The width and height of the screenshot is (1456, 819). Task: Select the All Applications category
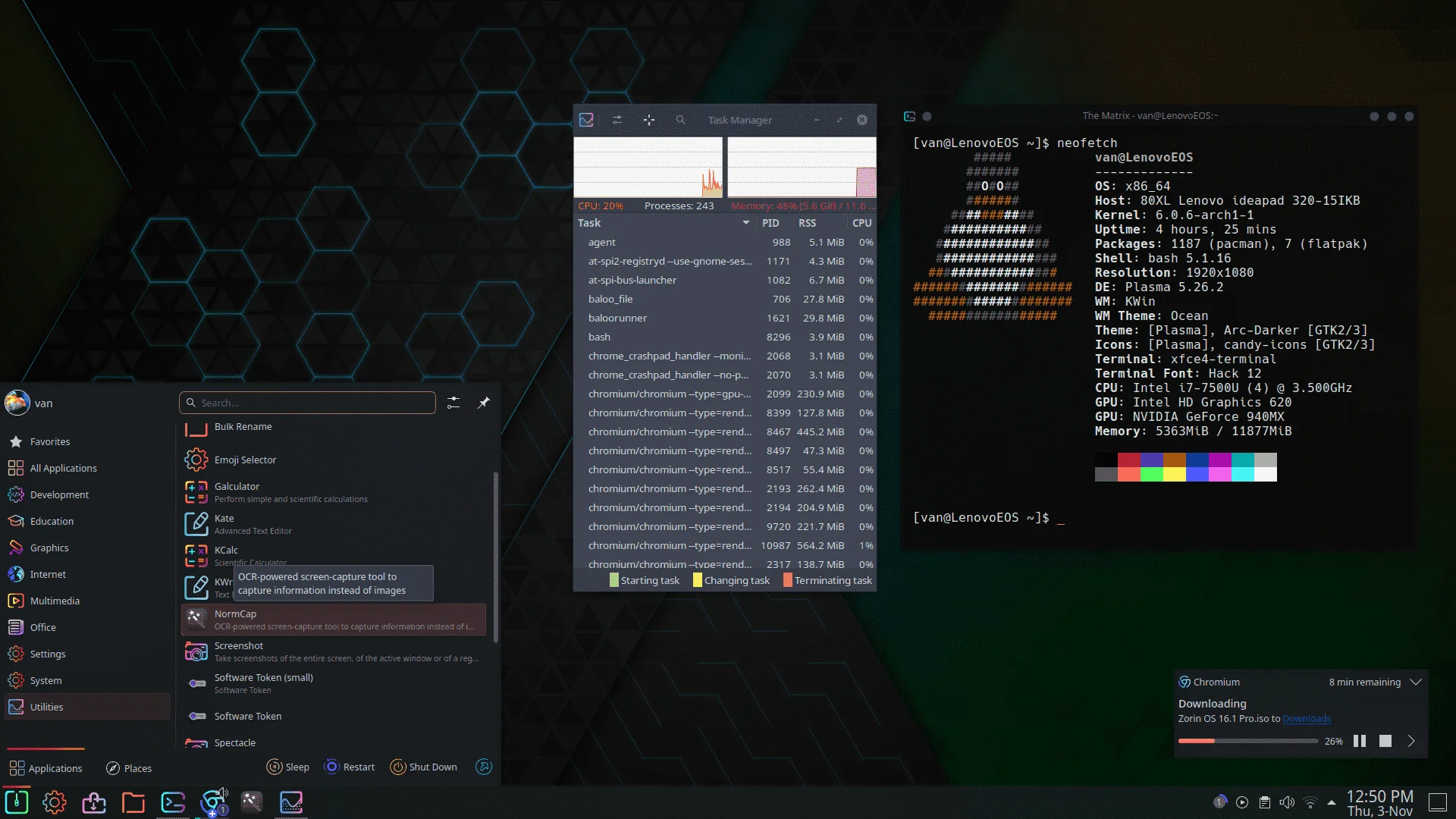[x=87, y=468]
